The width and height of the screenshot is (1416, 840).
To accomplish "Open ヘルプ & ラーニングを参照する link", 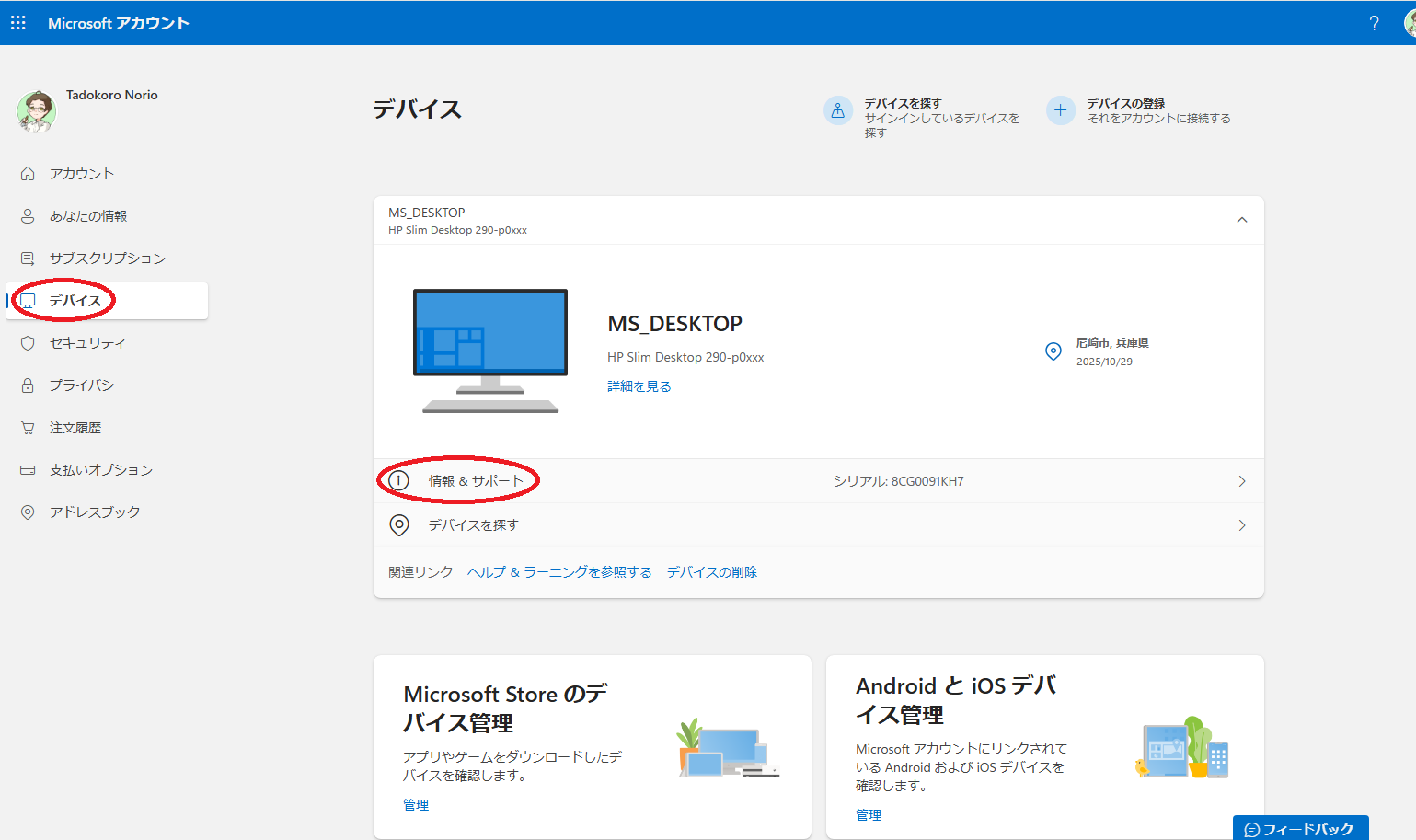I will coord(559,572).
